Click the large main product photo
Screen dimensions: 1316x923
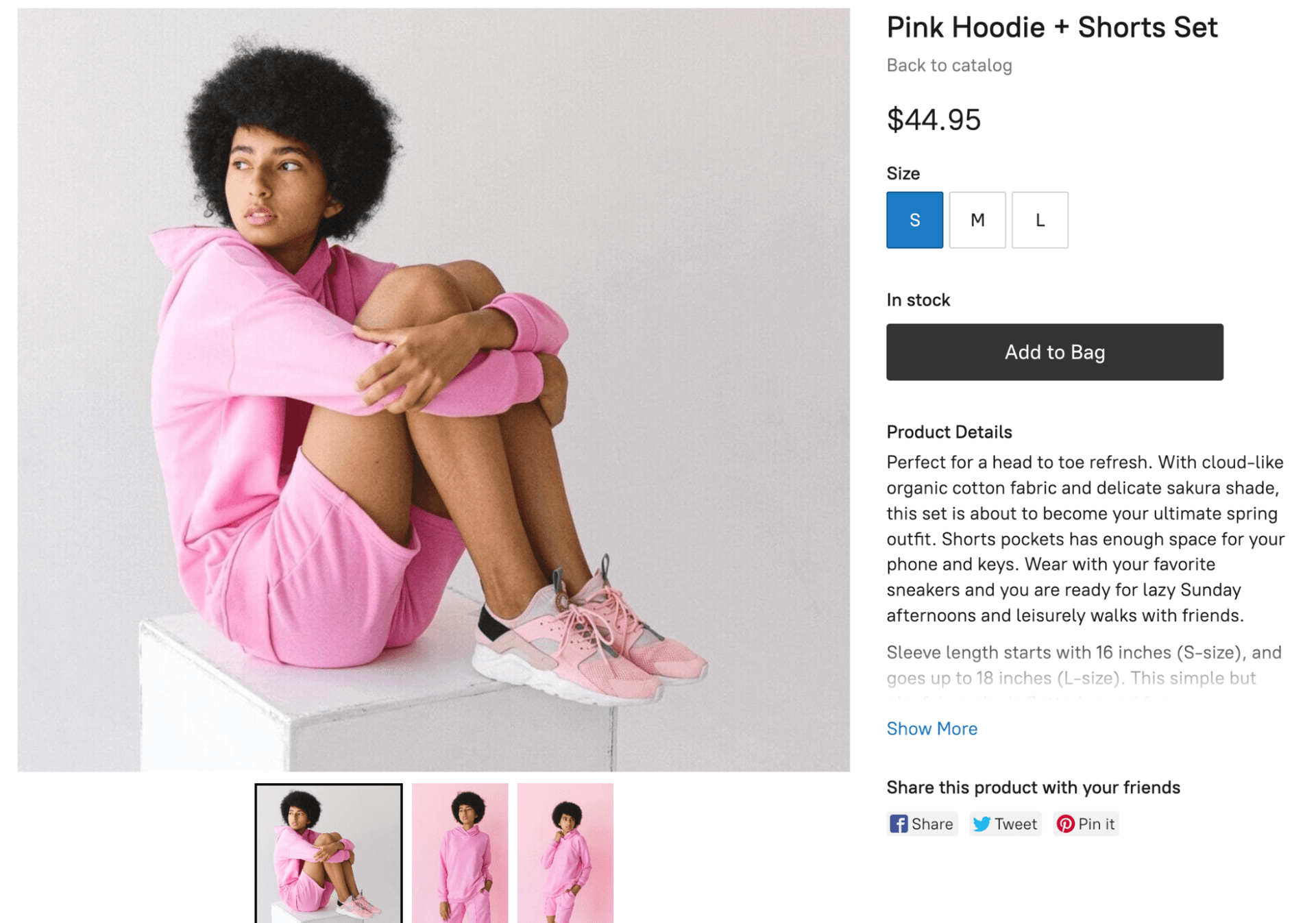point(433,389)
